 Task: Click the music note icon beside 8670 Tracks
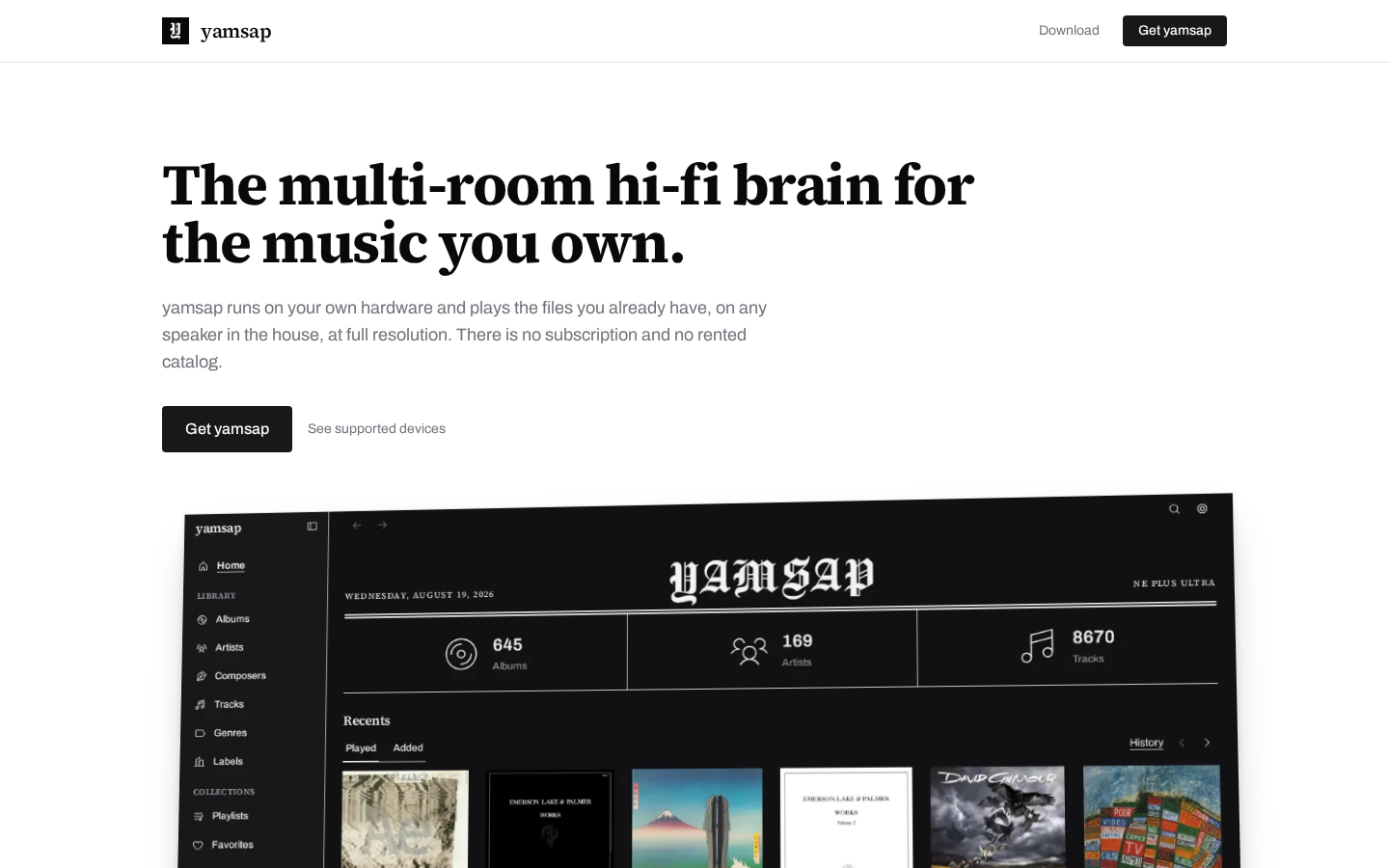[x=1038, y=646]
